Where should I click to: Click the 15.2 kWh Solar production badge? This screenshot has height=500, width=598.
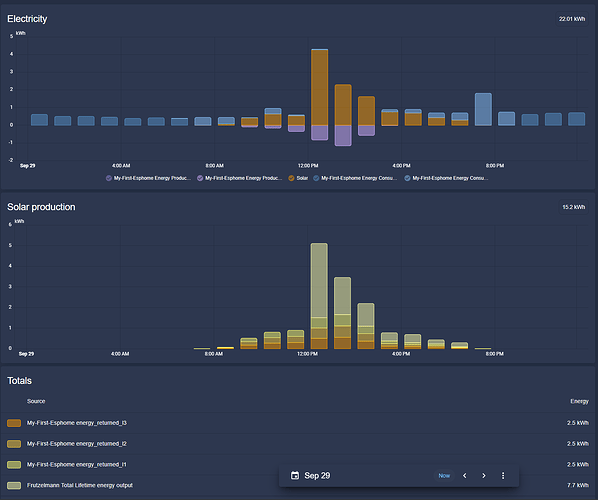(574, 207)
